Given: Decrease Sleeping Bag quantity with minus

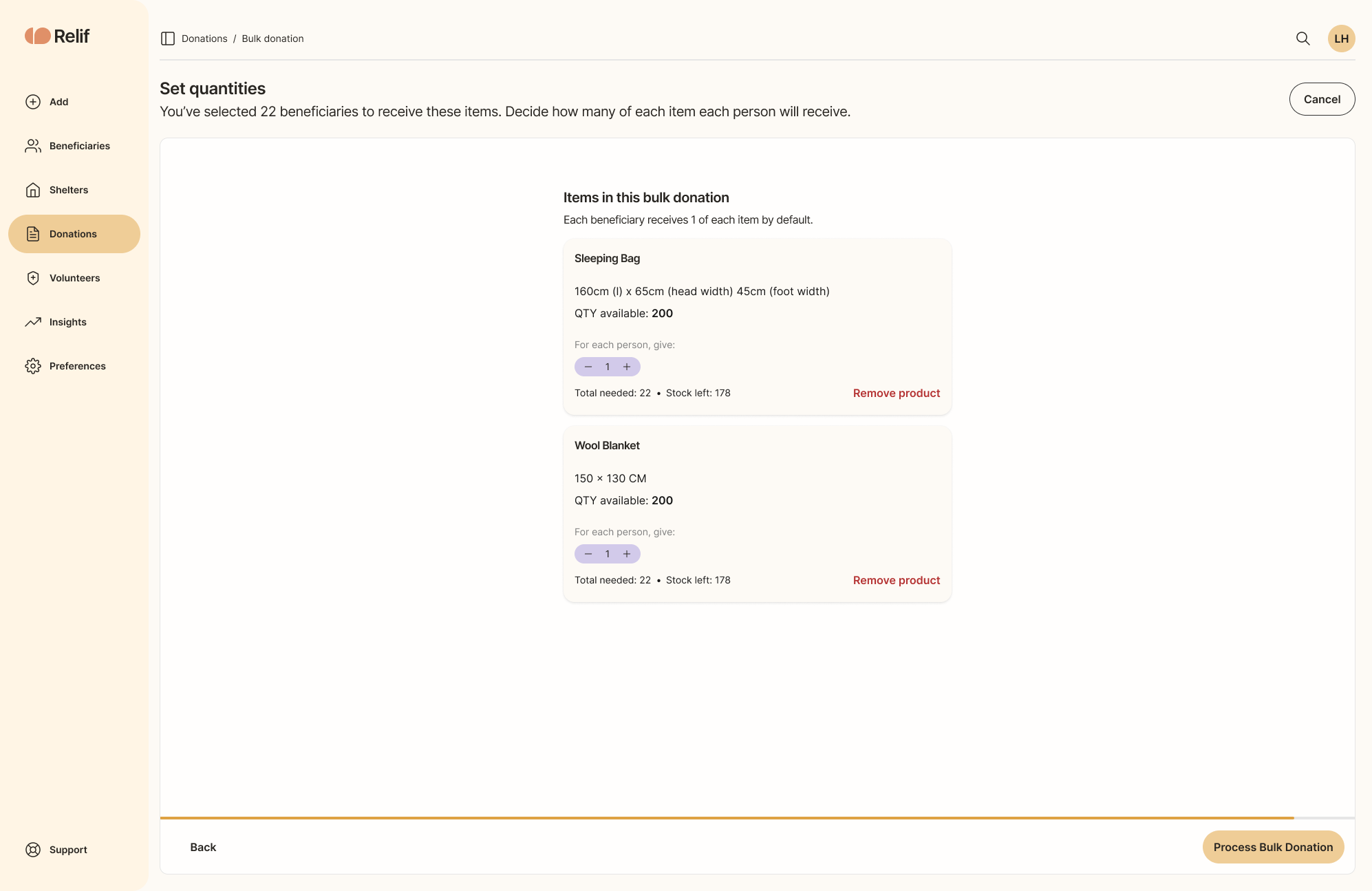Looking at the screenshot, I should click(x=588, y=367).
